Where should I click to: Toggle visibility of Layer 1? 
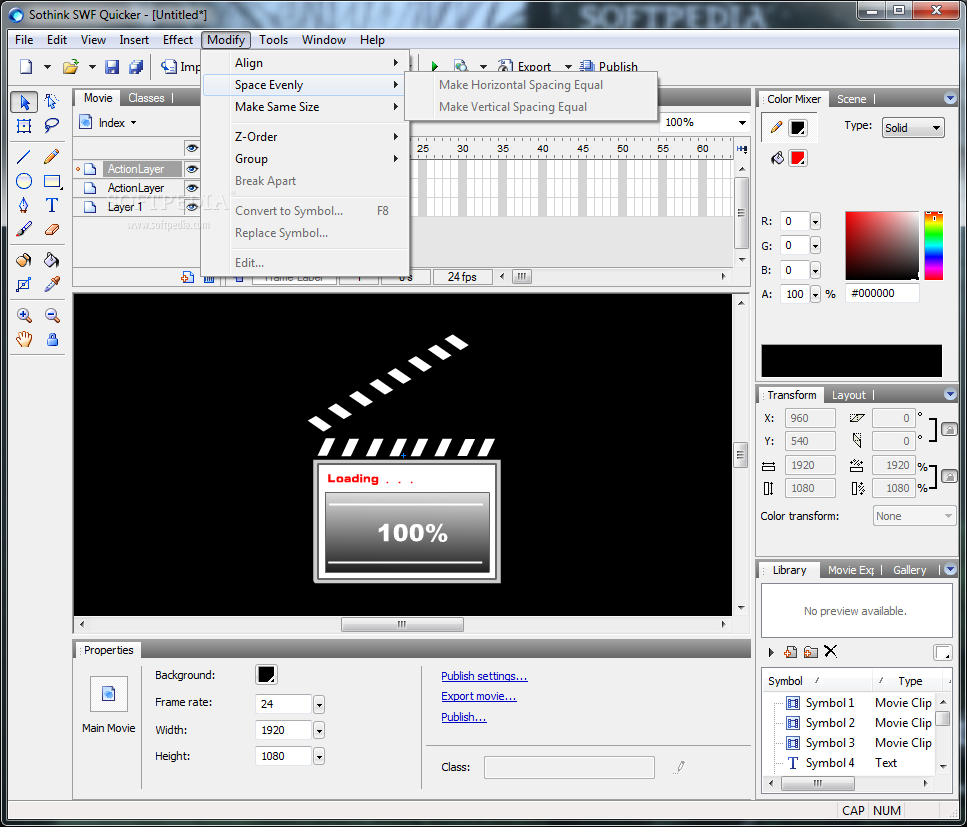[x=192, y=207]
